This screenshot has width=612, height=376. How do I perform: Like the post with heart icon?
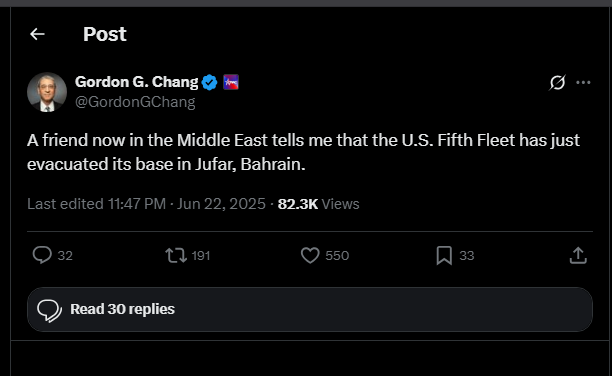coord(310,256)
